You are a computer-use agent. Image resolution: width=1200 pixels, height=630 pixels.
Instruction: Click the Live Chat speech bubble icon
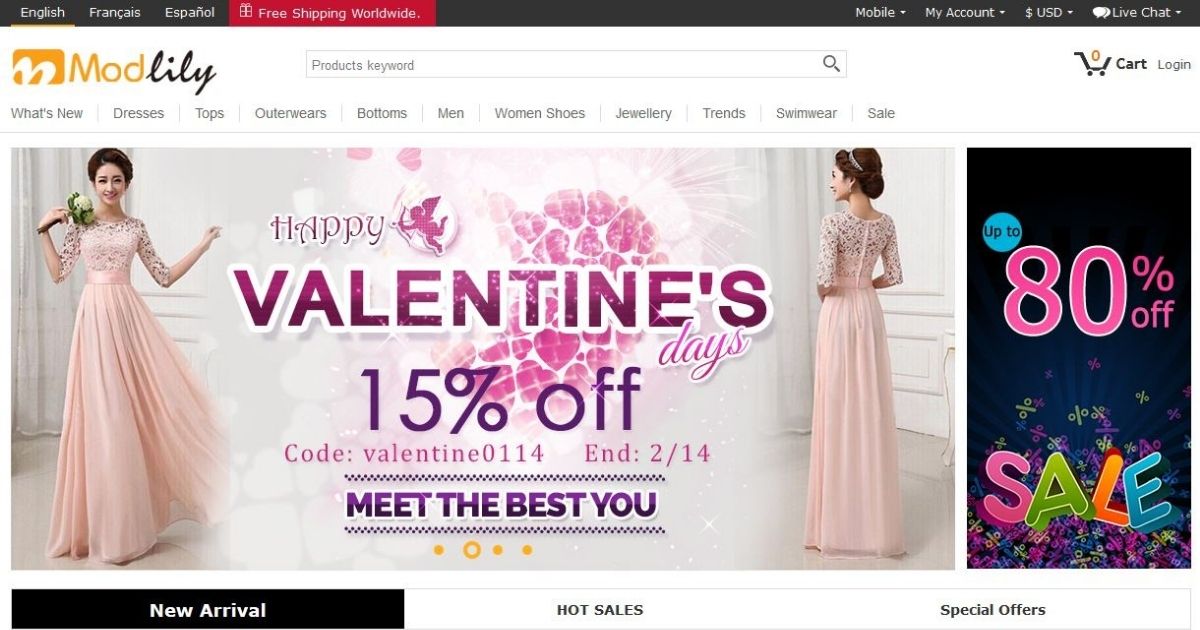pyautogui.click(x=1101, y=13)
